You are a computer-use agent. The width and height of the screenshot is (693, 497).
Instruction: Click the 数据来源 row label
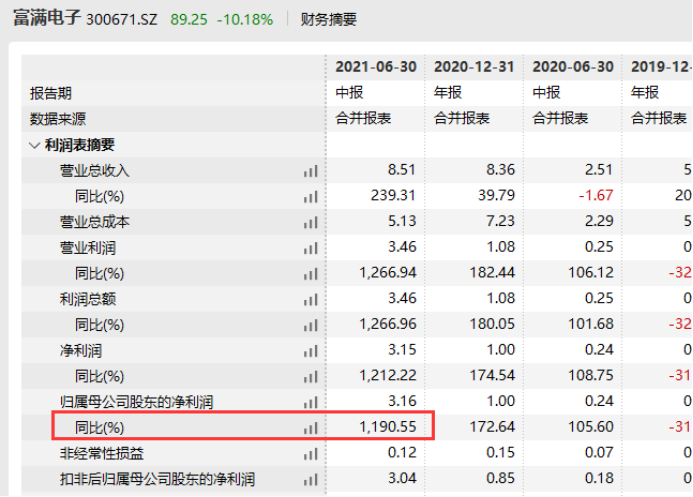58,119
